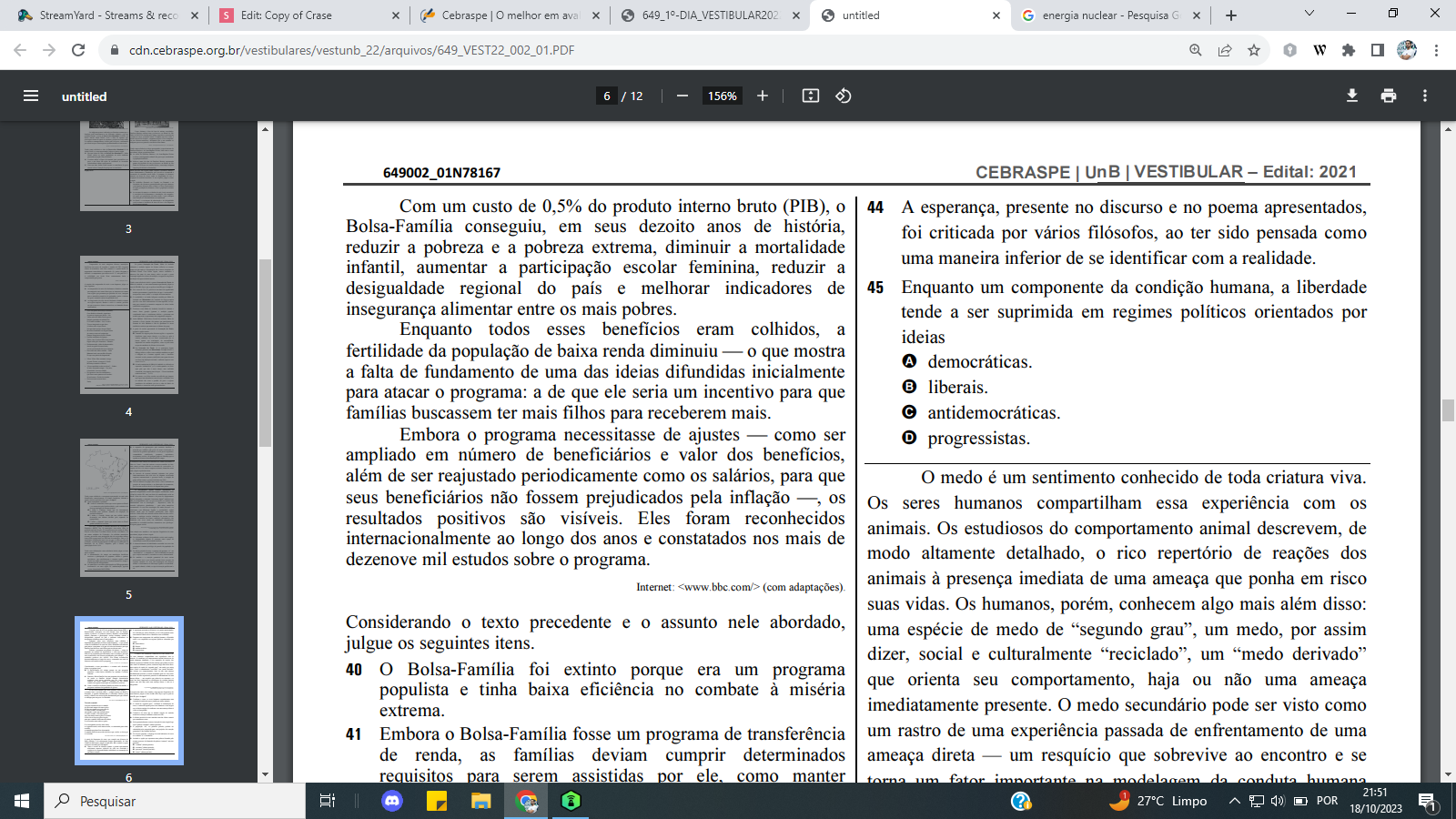
Task: Open the green hexagon app on taskbar
Action: [571, 801]
